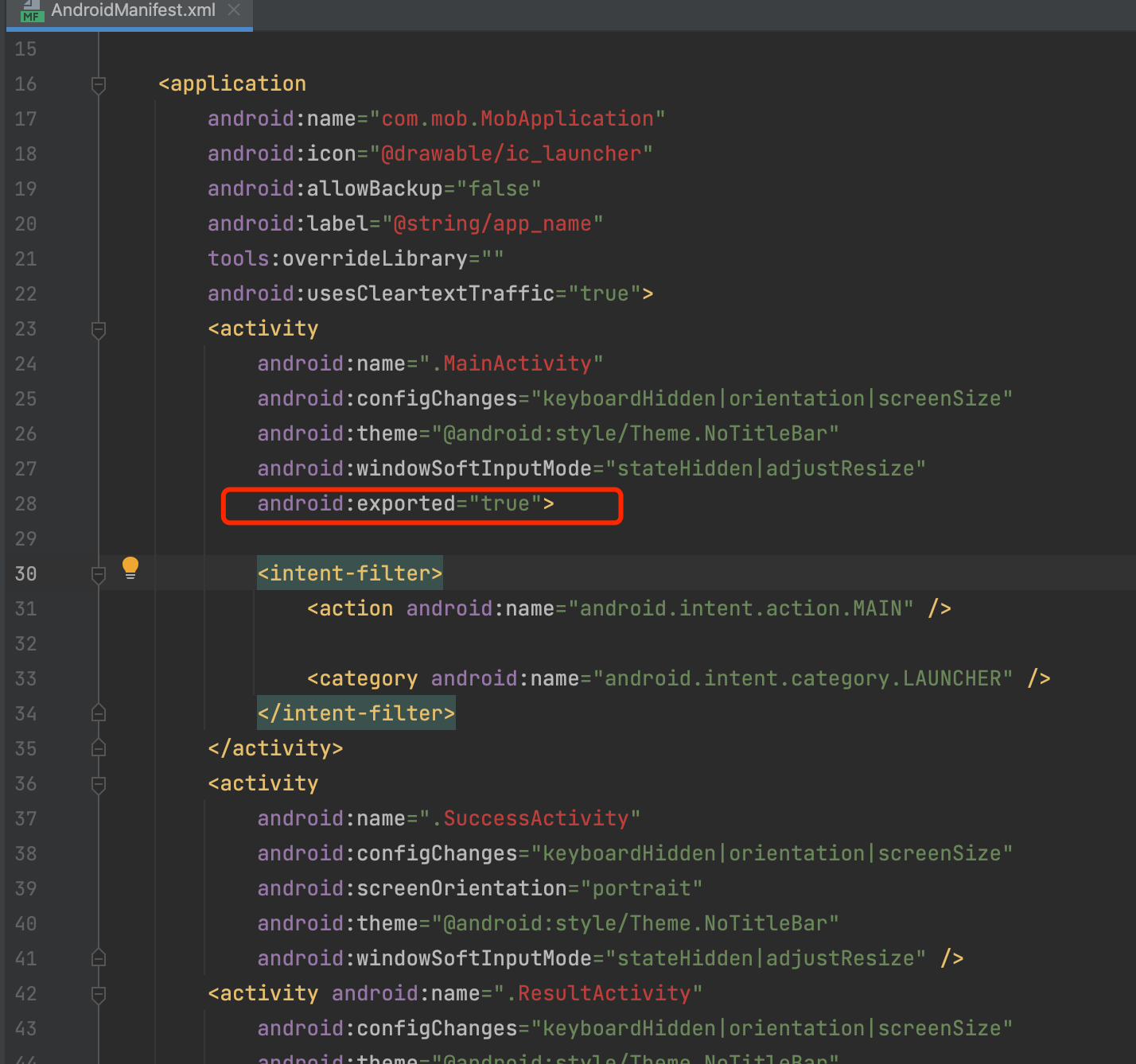
Task: Collapse the ResultActivity fold on line 42
Action: (x=99, y=994)
